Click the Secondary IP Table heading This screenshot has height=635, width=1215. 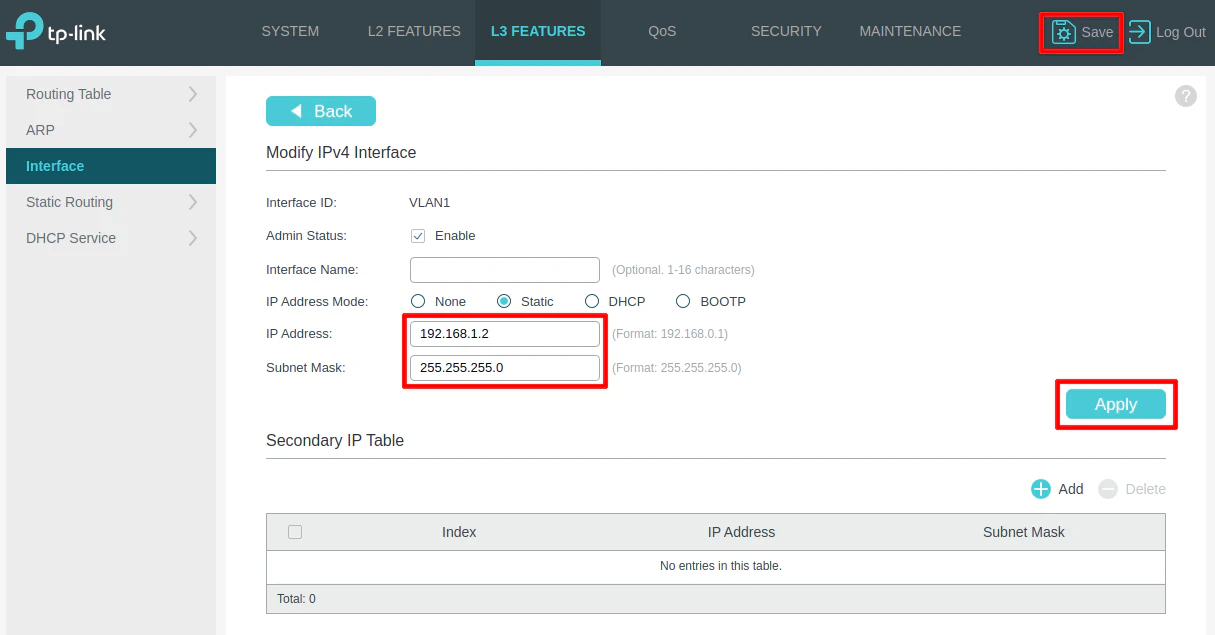pyautogui.click(x=335, y=440)
